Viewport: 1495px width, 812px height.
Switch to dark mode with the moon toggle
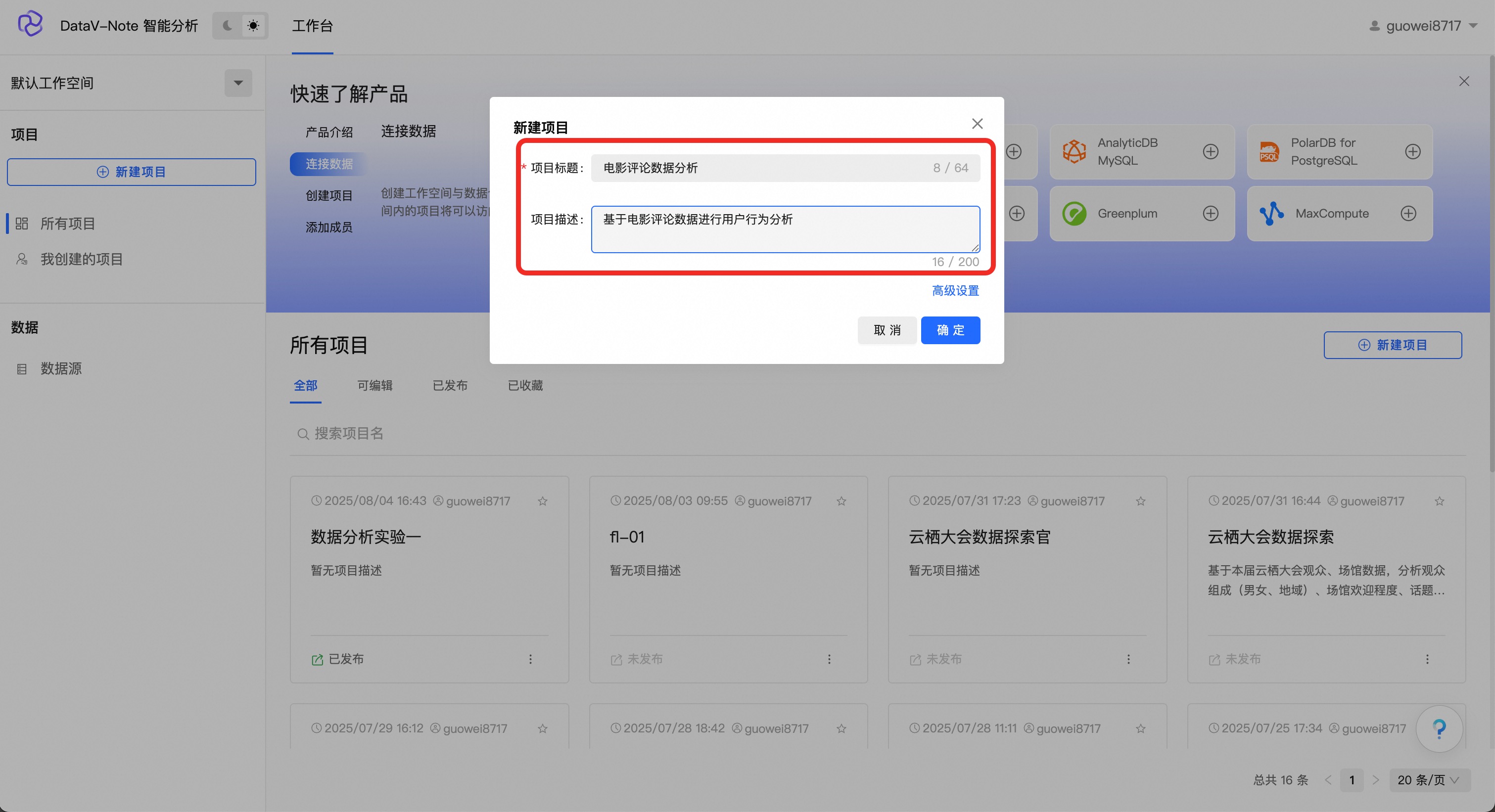pos(228,26)
